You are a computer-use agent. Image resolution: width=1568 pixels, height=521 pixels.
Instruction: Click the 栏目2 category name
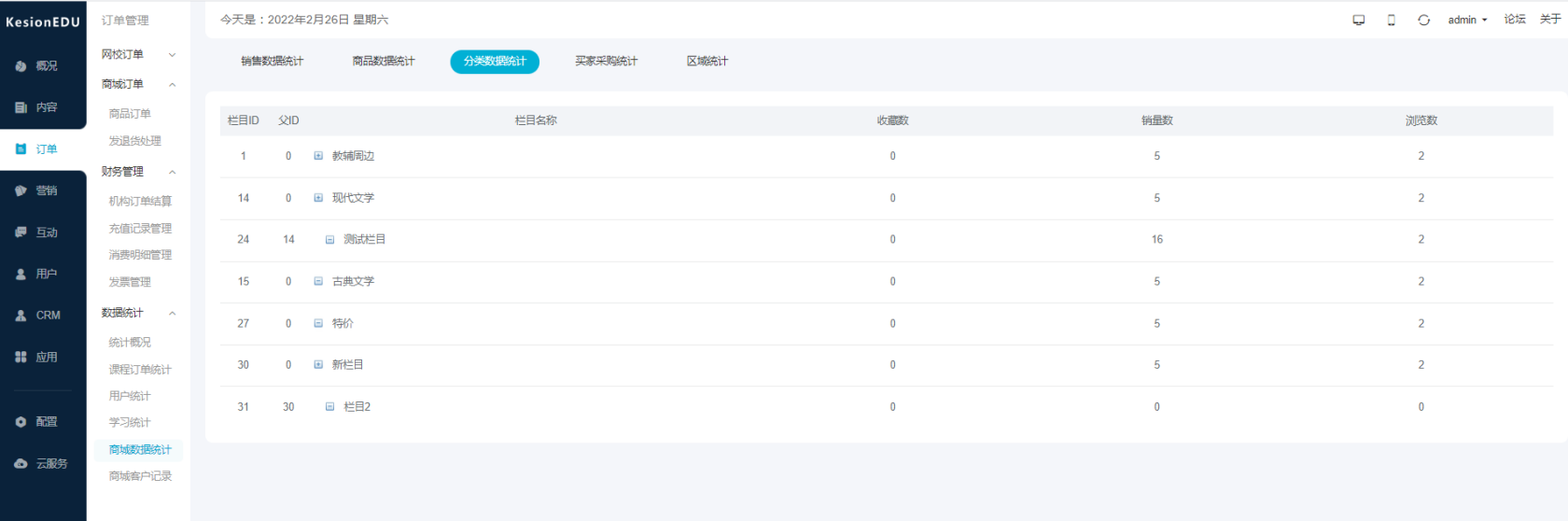(x=357, y=407)
